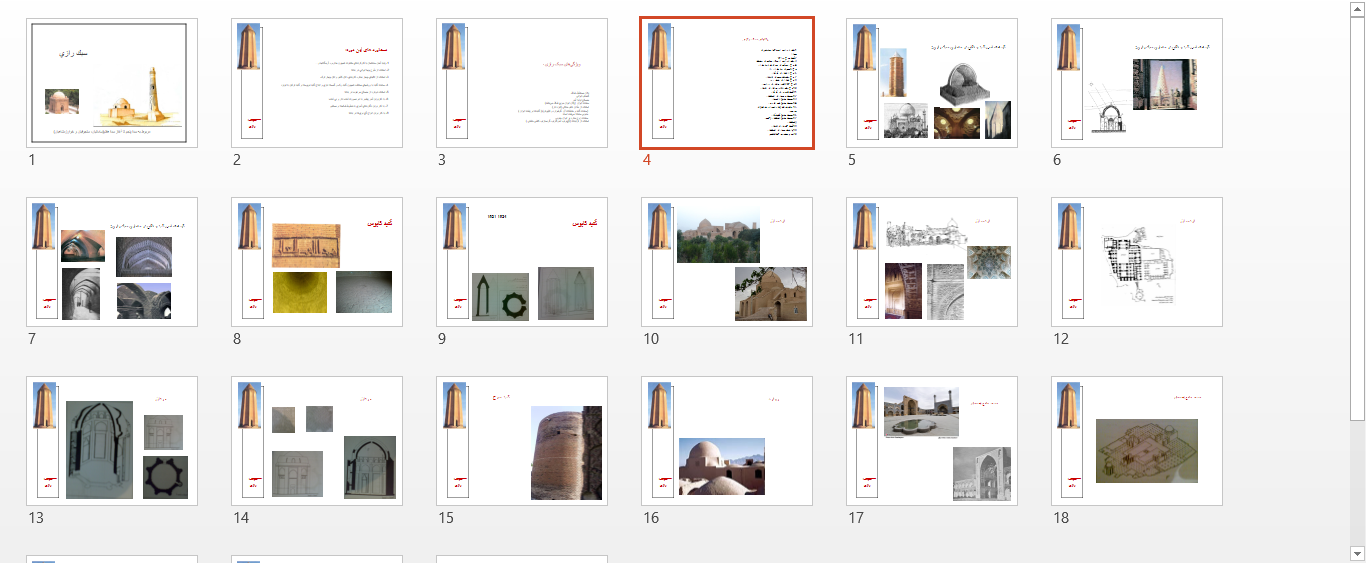Select slide 7 thumbnail with vault photos
The height and width of the screenshot is (563, 1366).
[112, 262]
